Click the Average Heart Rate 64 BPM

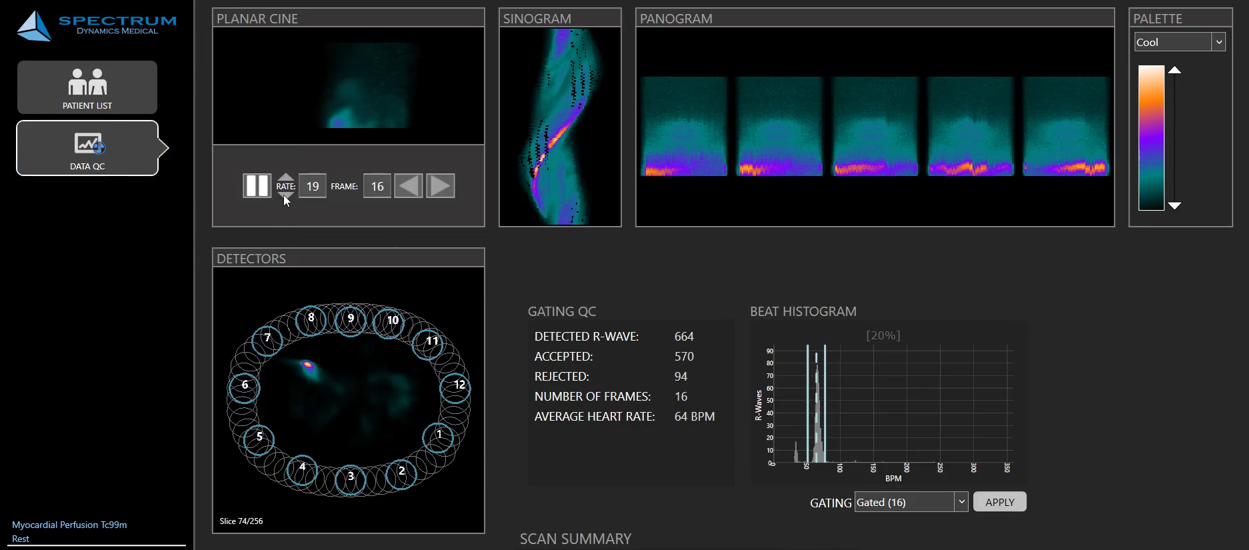pos(695,417)
